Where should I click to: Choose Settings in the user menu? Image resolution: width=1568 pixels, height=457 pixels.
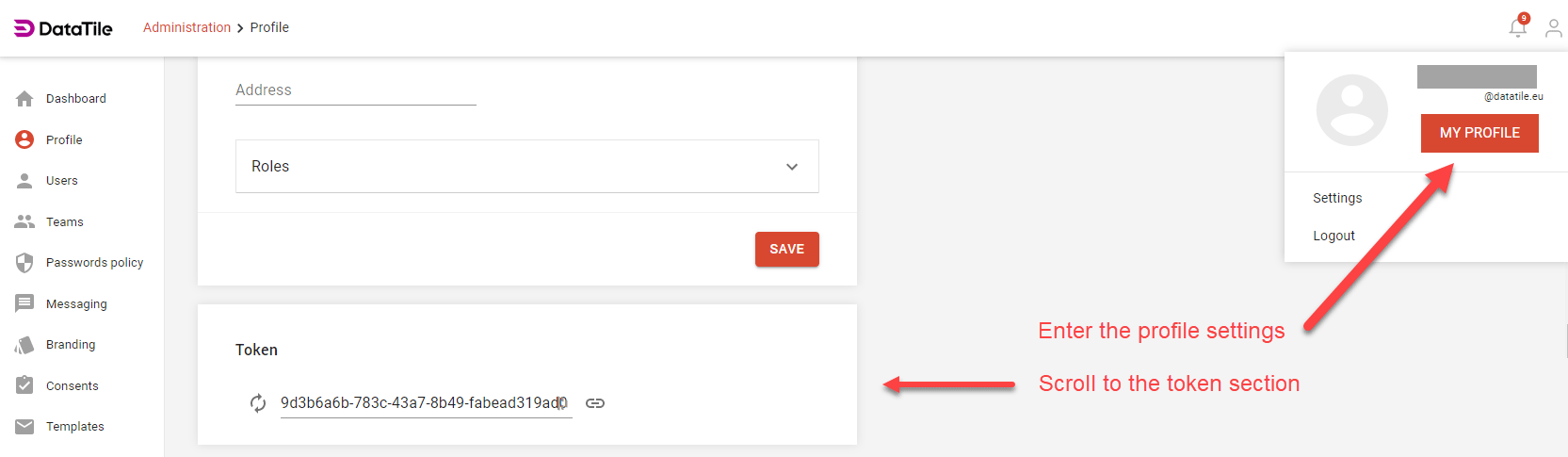(x=1337, y=198)
